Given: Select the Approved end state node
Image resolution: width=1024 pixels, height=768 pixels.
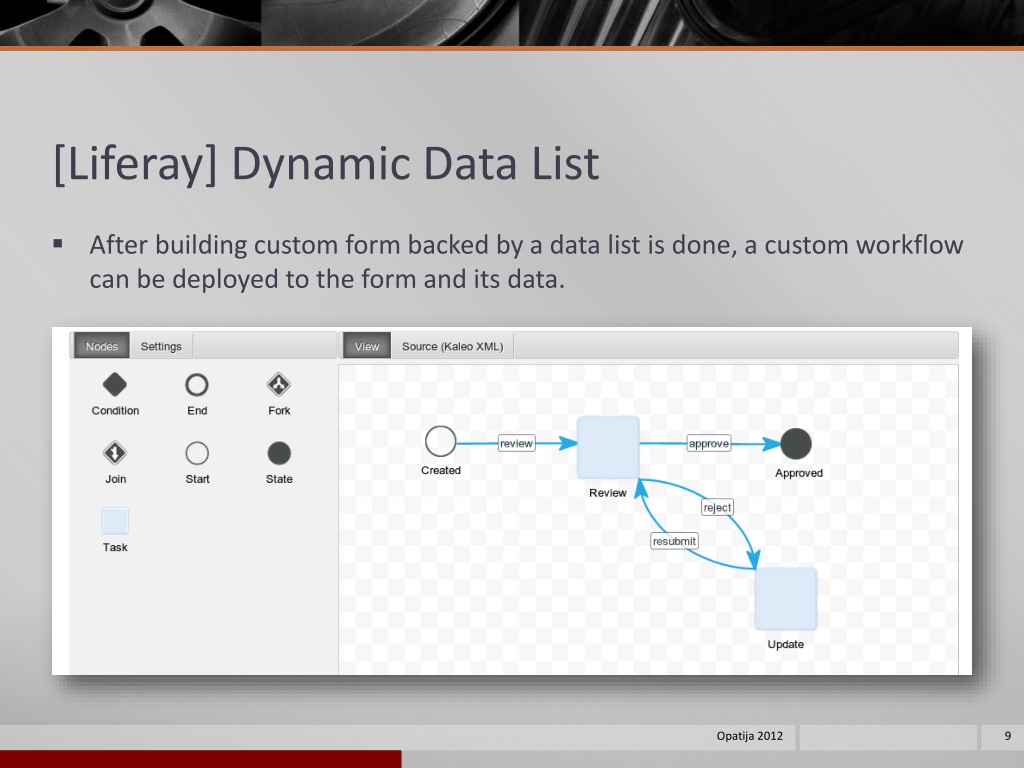Looking at the screenshot, I should pyautogui.click(x=796, y=444).
